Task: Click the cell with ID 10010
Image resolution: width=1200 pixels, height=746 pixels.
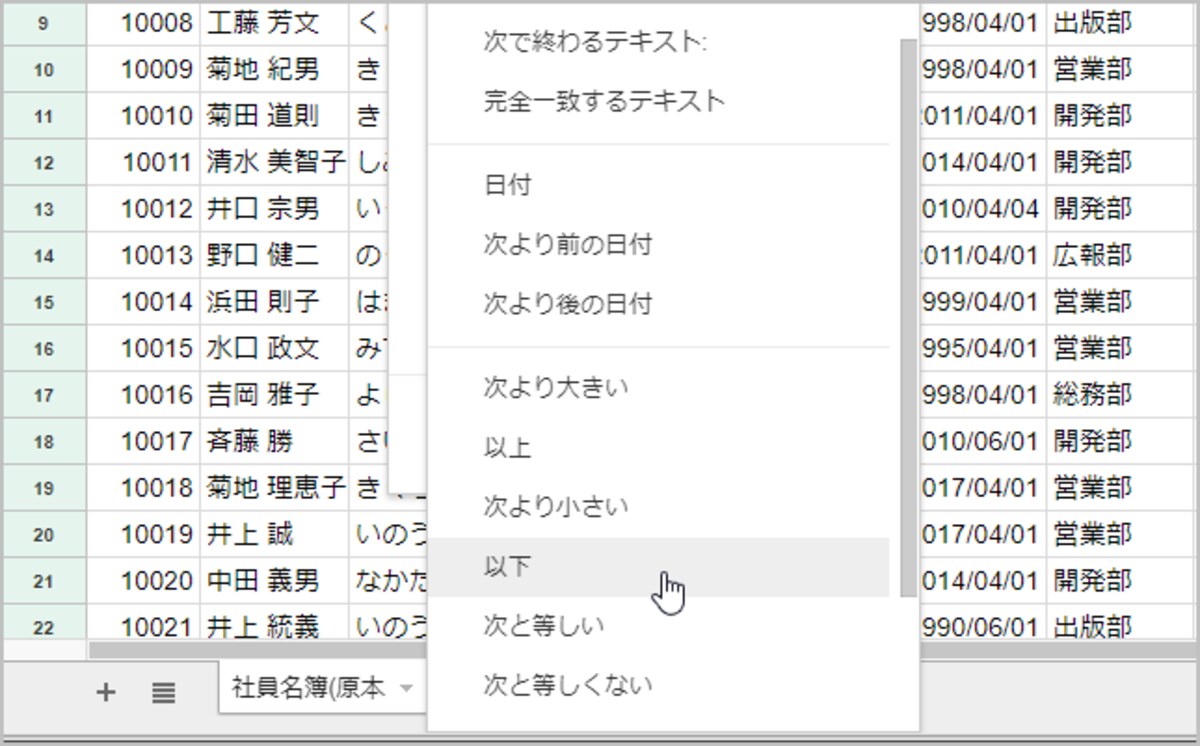Action: tap(143, 116)
